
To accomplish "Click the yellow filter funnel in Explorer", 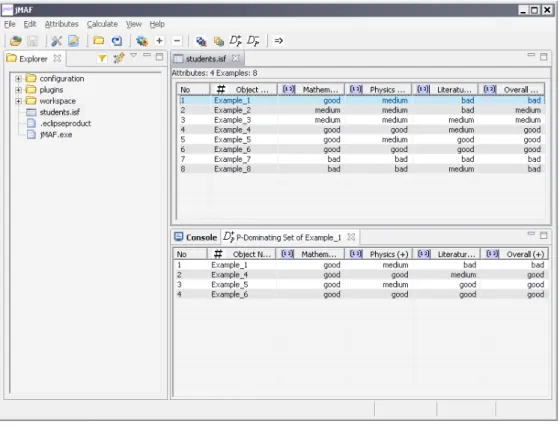I will pos(102,58).
